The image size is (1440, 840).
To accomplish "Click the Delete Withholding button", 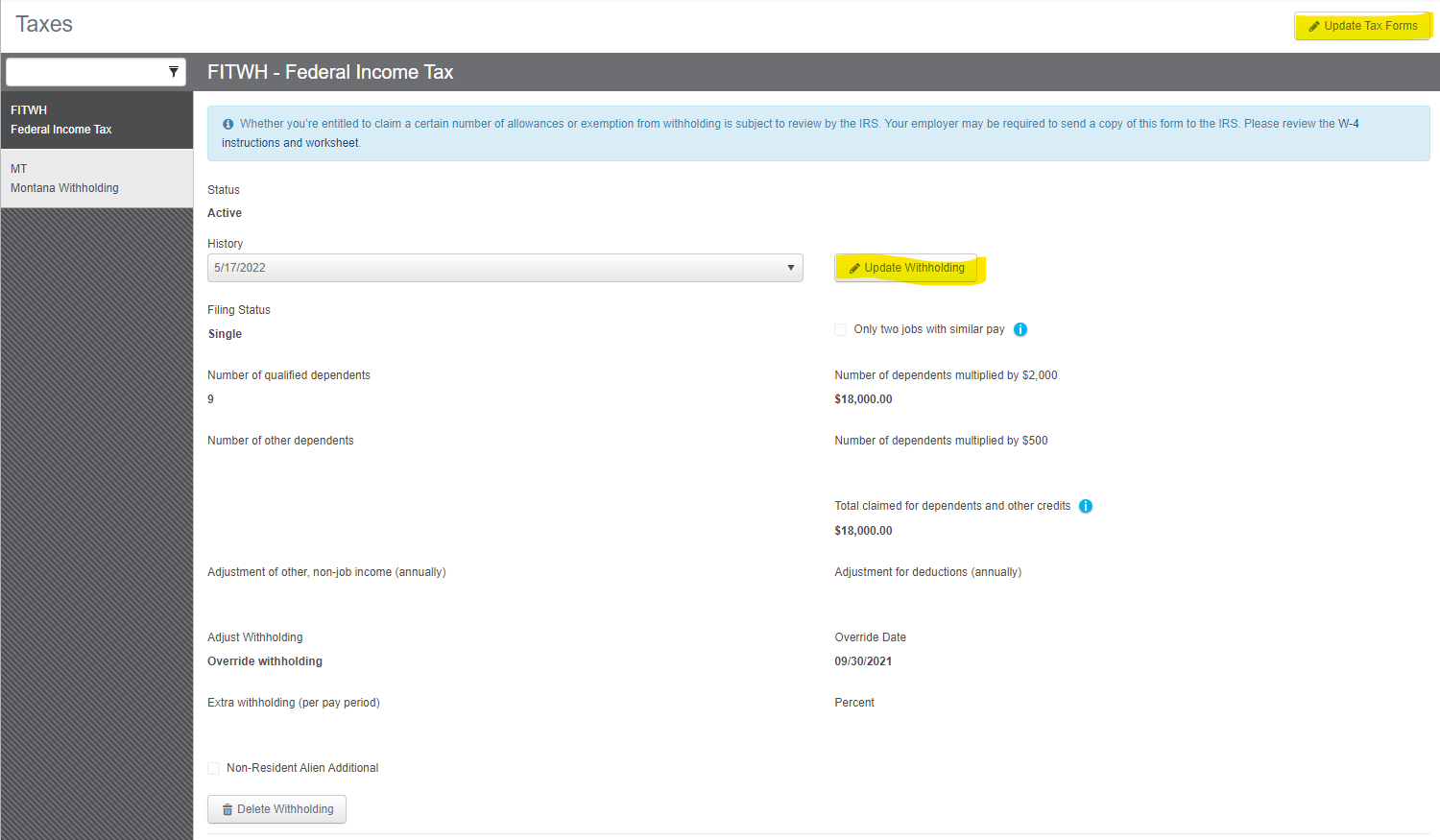I will coord(276,809).
